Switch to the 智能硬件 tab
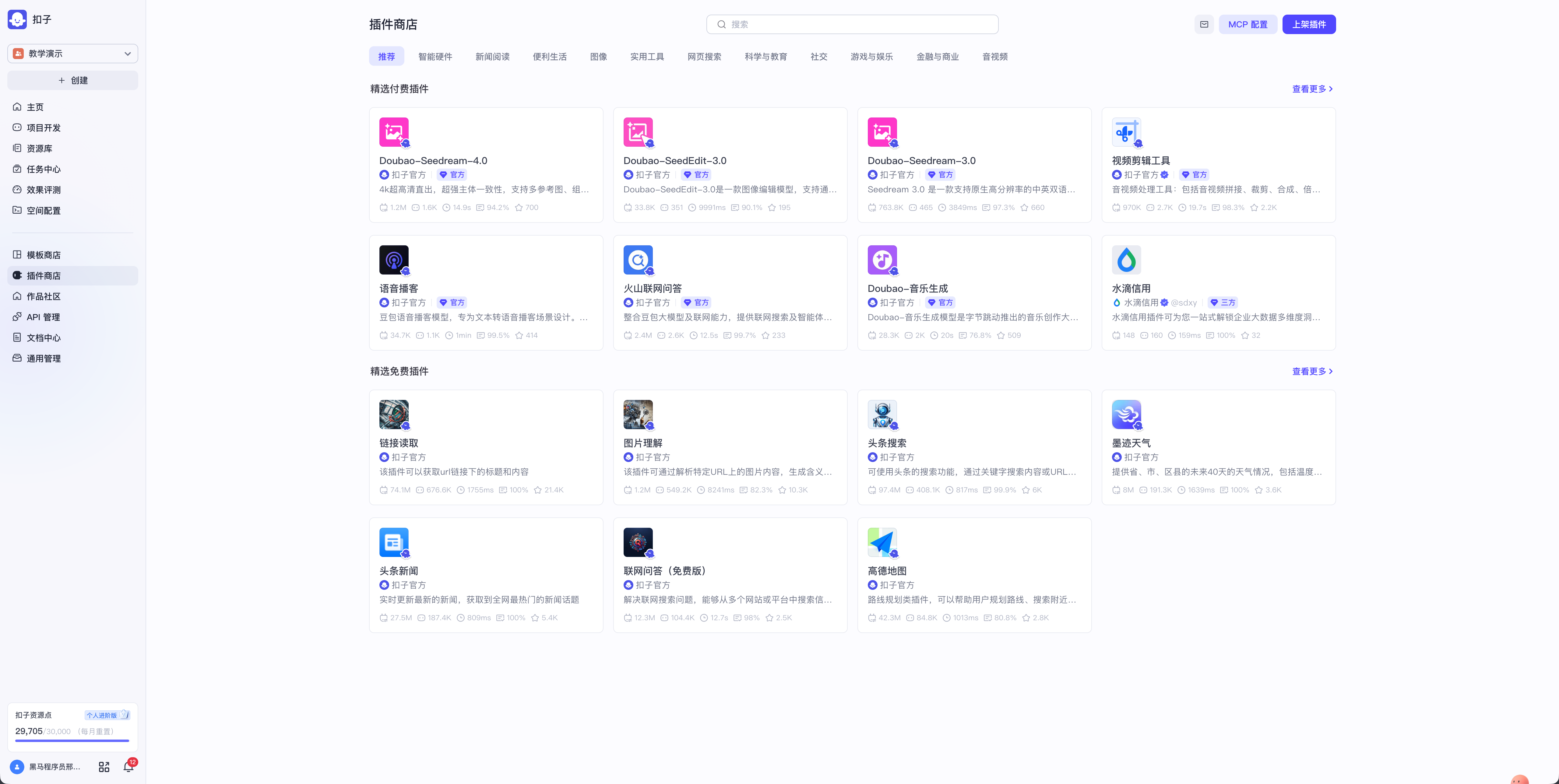The height and width of the screenshot is (784, 1559). 435,56
